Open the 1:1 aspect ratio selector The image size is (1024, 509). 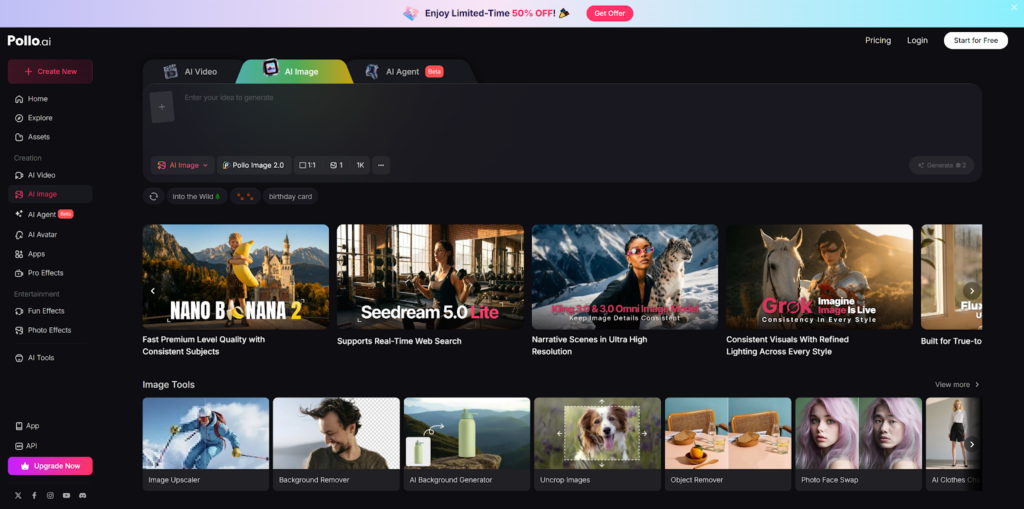tap(307, 165)
